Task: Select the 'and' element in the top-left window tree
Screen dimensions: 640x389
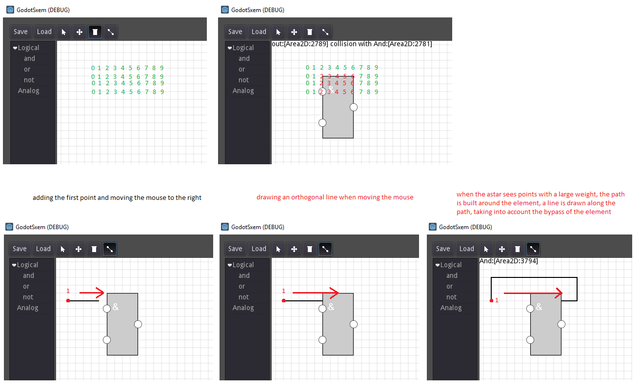Action: click(29, 59)
